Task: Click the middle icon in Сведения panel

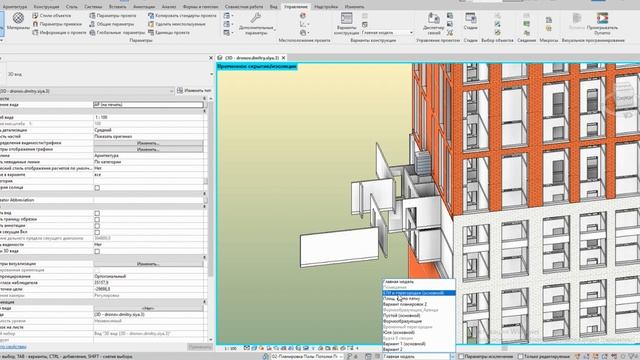Action: (527, 24)
